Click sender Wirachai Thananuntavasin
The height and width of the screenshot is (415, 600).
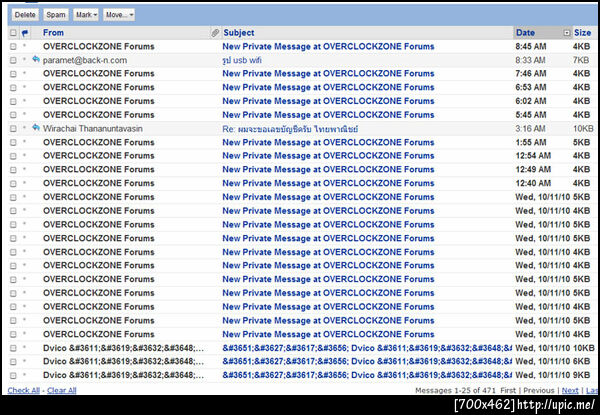93,129
